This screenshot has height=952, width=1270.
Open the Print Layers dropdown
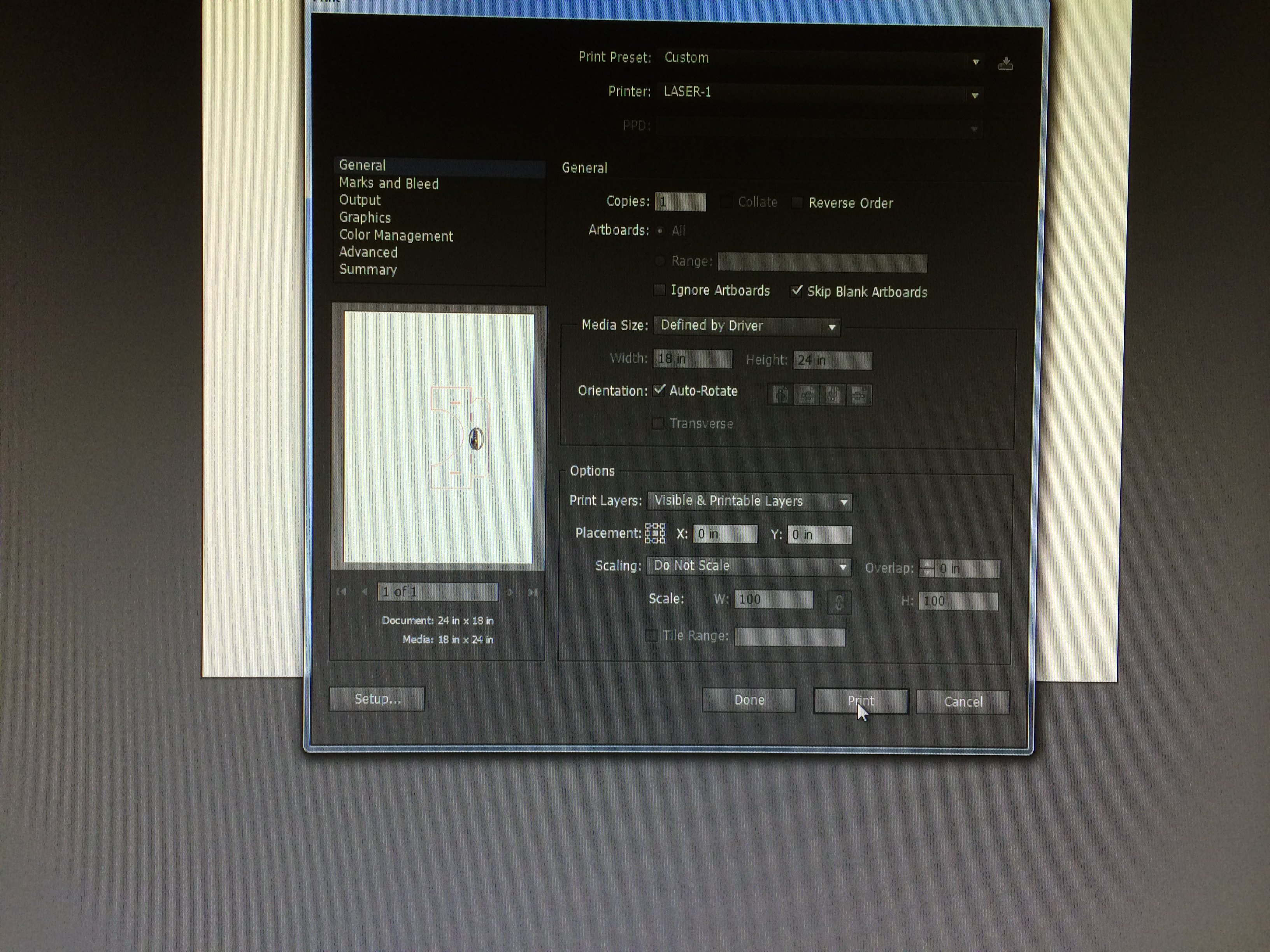pos(750,501)
